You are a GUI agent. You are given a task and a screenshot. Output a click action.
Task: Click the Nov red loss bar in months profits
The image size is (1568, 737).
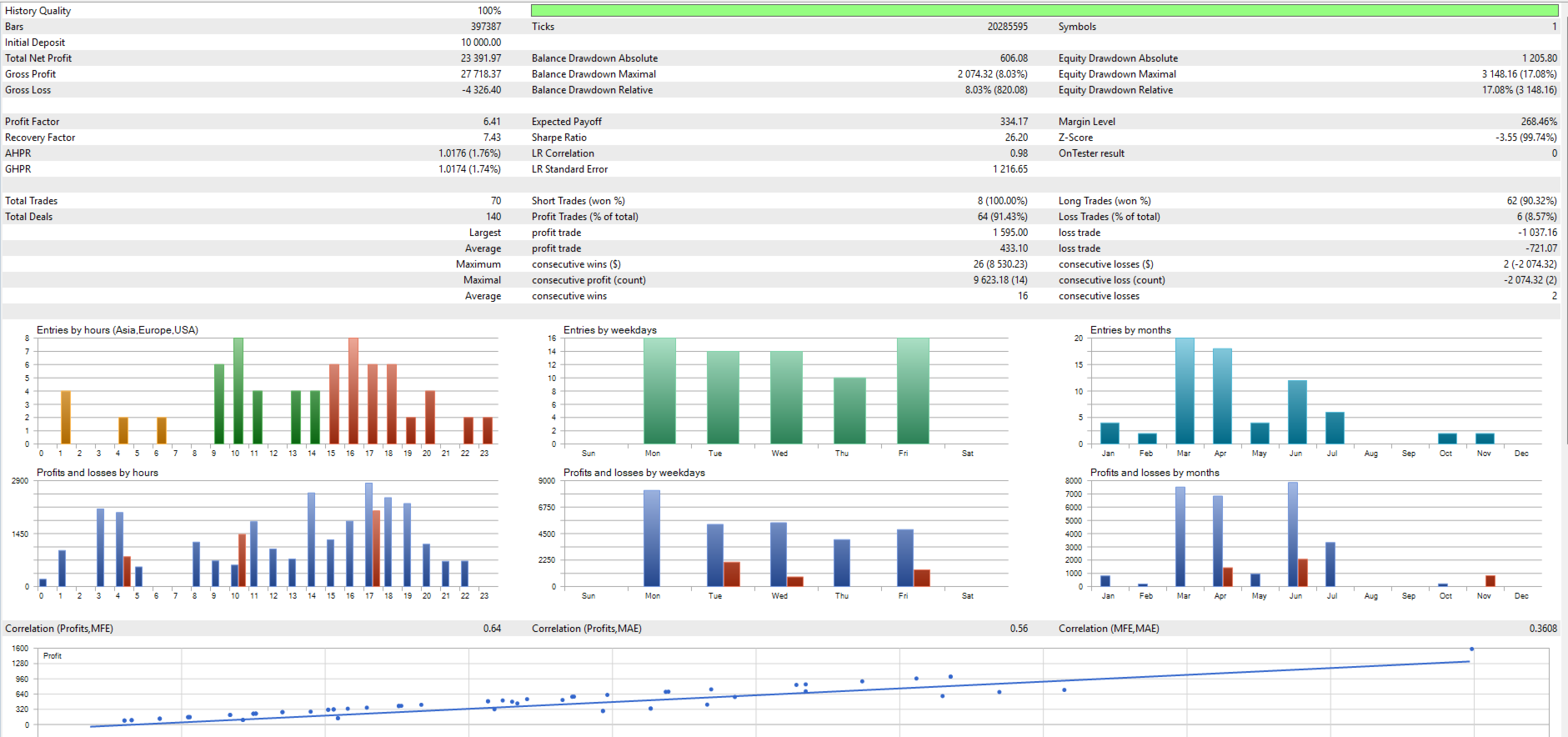point(1490,581)
